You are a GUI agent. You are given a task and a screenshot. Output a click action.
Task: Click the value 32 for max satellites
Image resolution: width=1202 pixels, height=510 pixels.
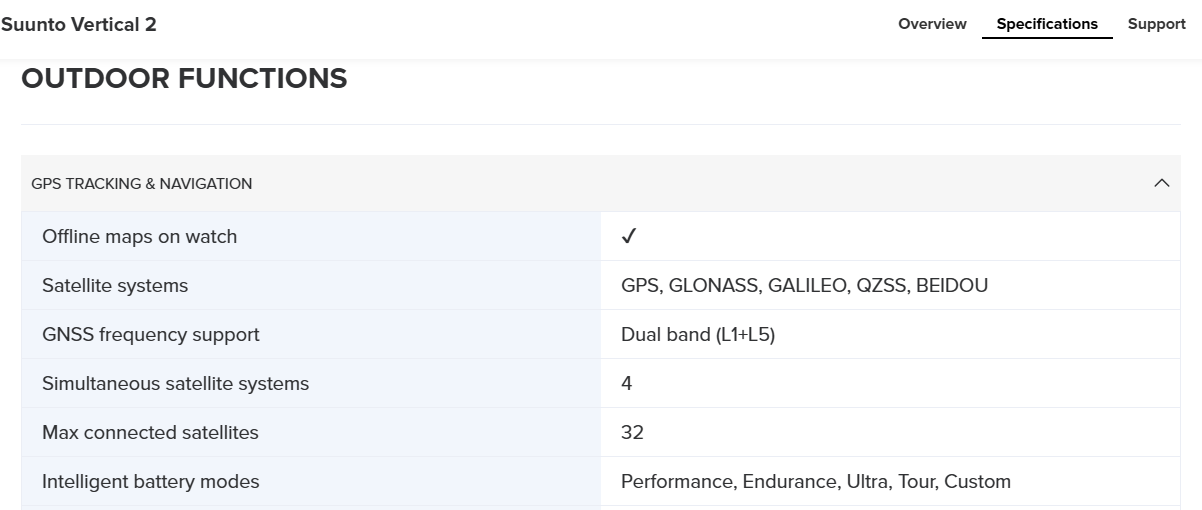pos(632,433)
